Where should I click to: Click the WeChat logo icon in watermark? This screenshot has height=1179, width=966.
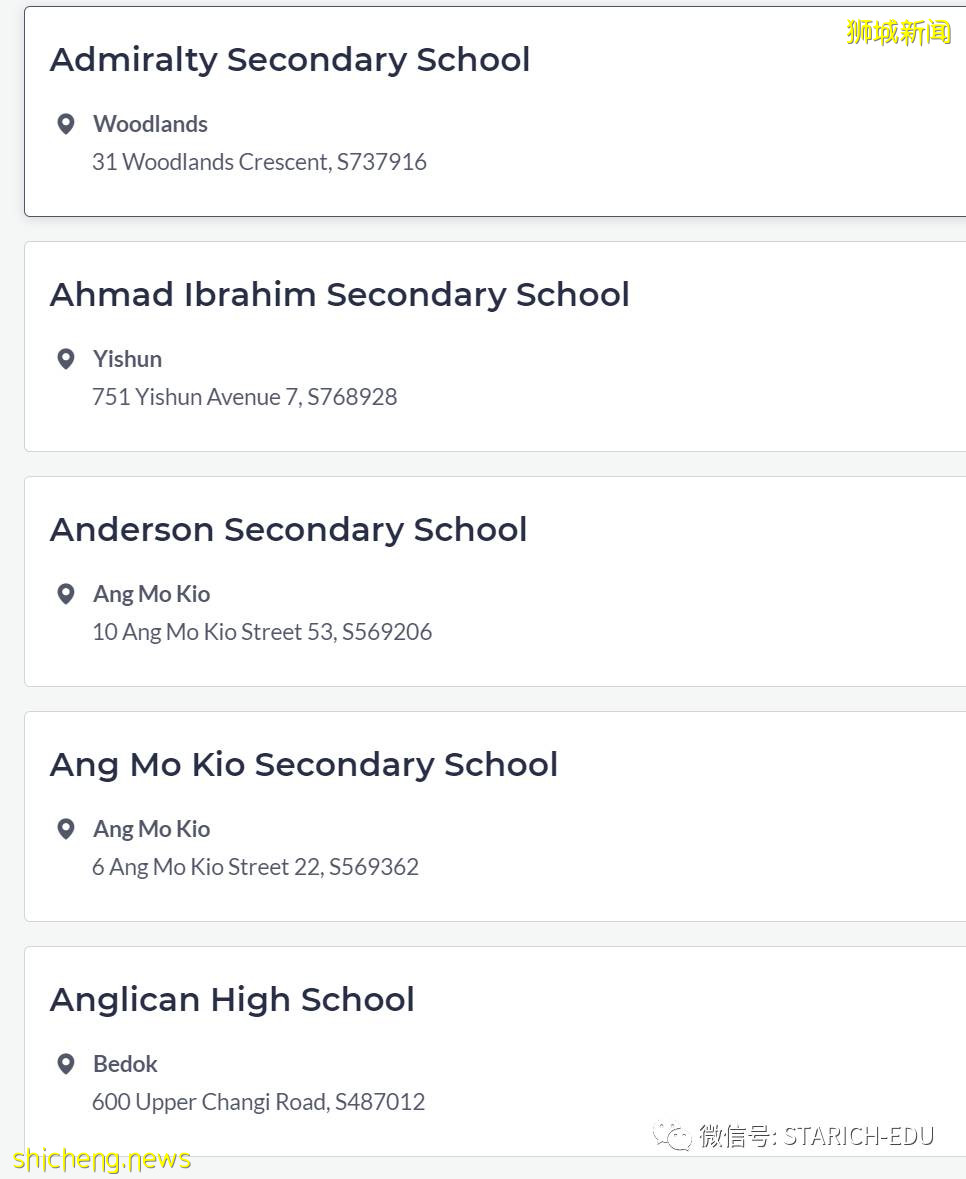(671, 1136)
